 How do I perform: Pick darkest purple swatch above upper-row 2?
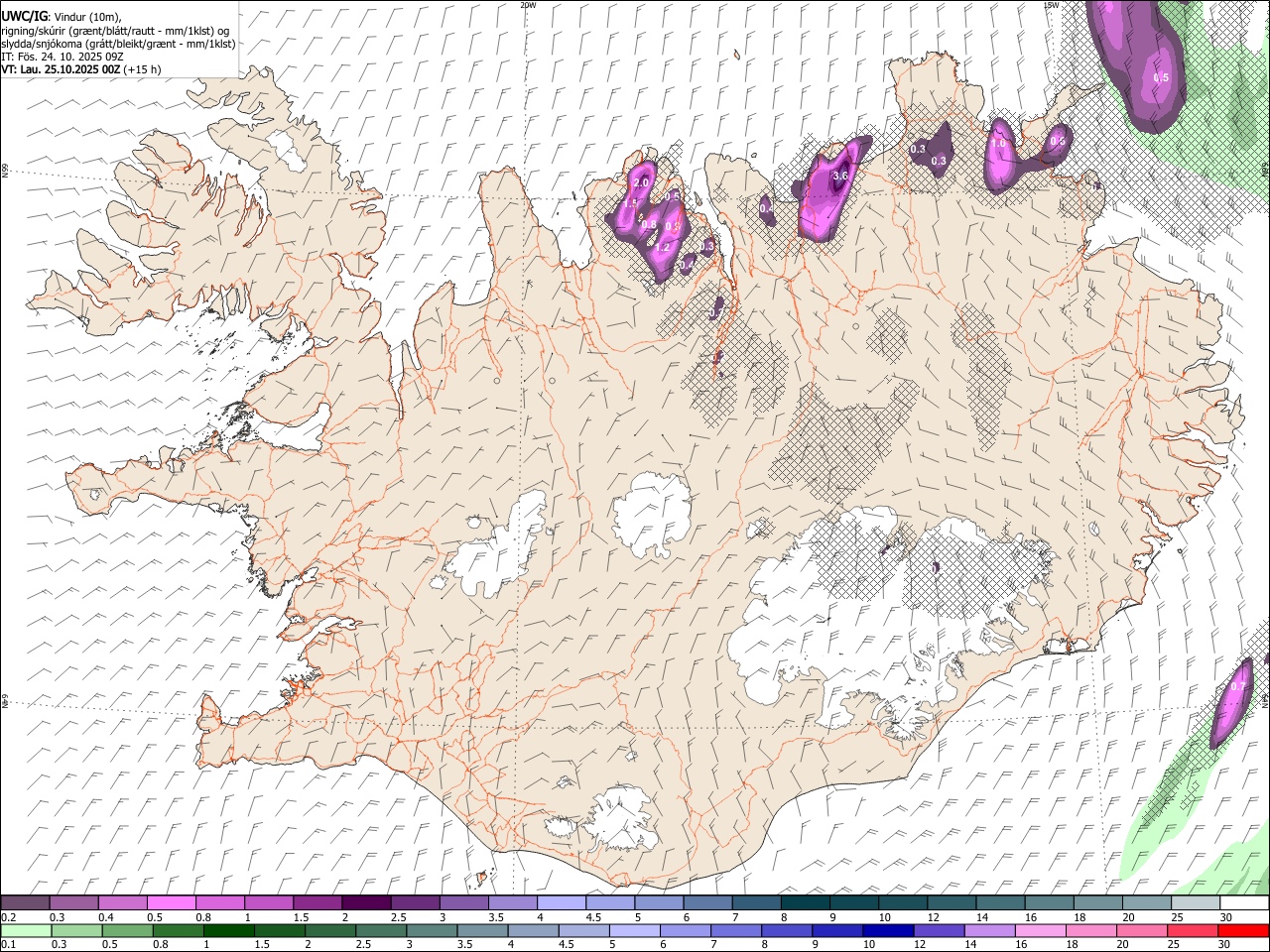366,903
